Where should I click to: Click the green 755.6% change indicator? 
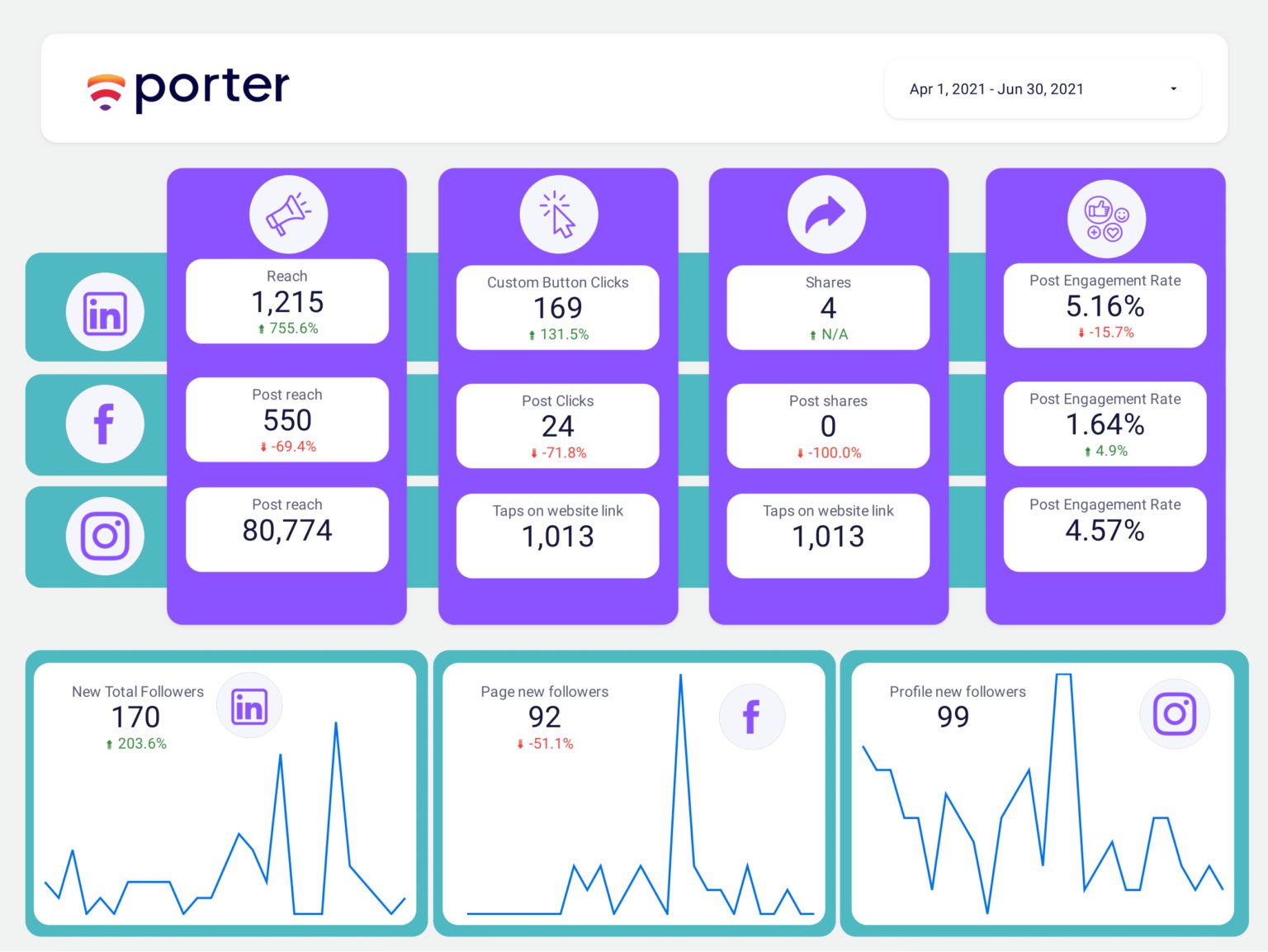click(286, 328)
